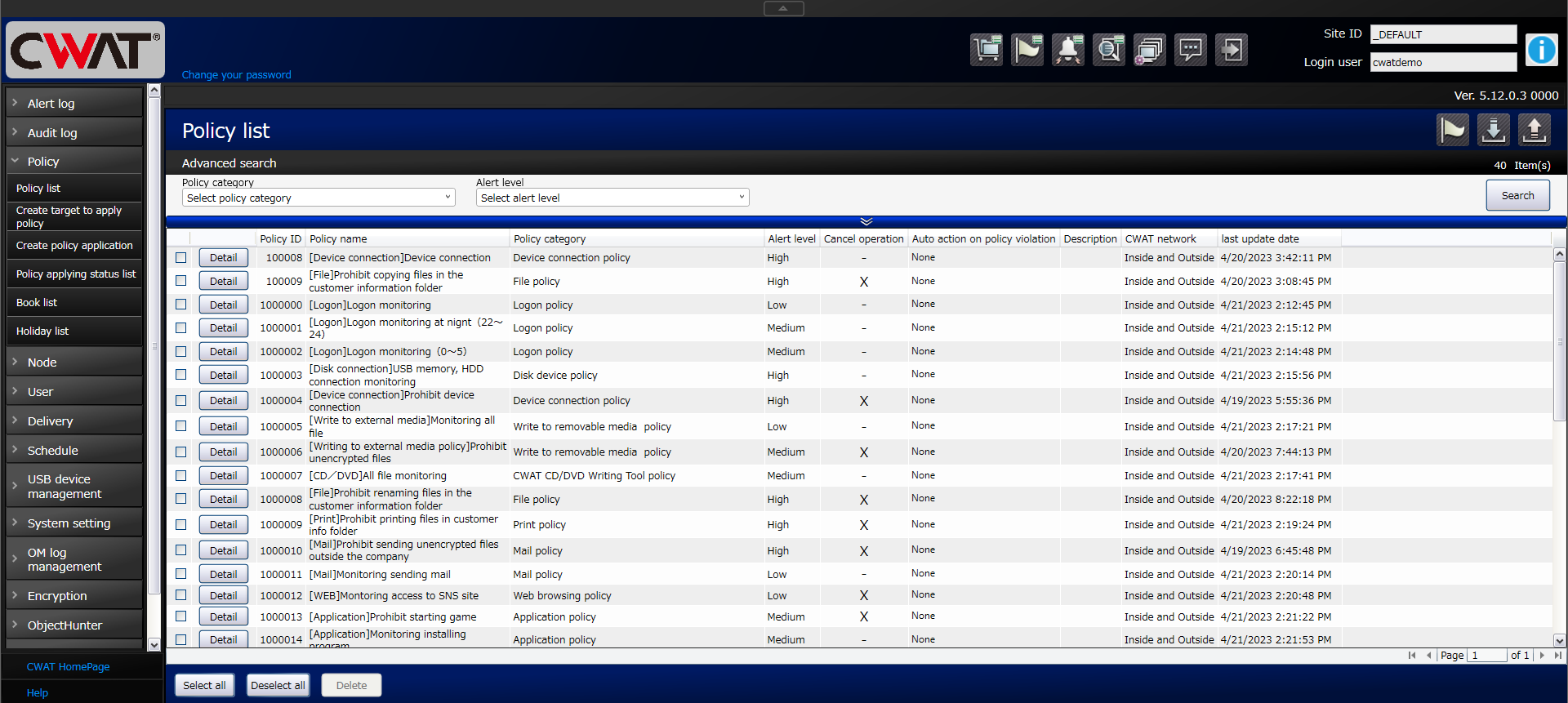Check the box for policy 1000007
This screenshot has height=703, width=1568.
(181, 475)
